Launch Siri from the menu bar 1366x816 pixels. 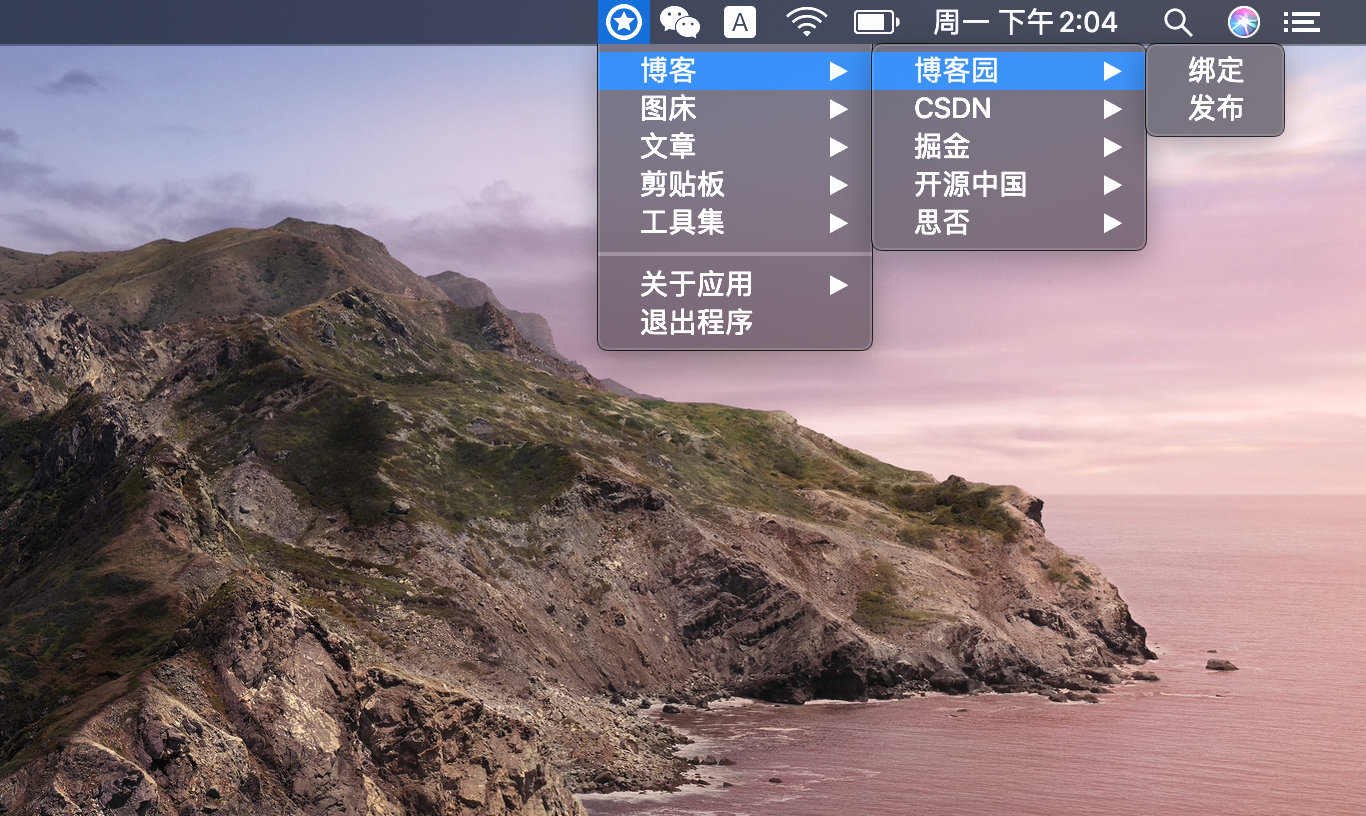click(1244, 21)
